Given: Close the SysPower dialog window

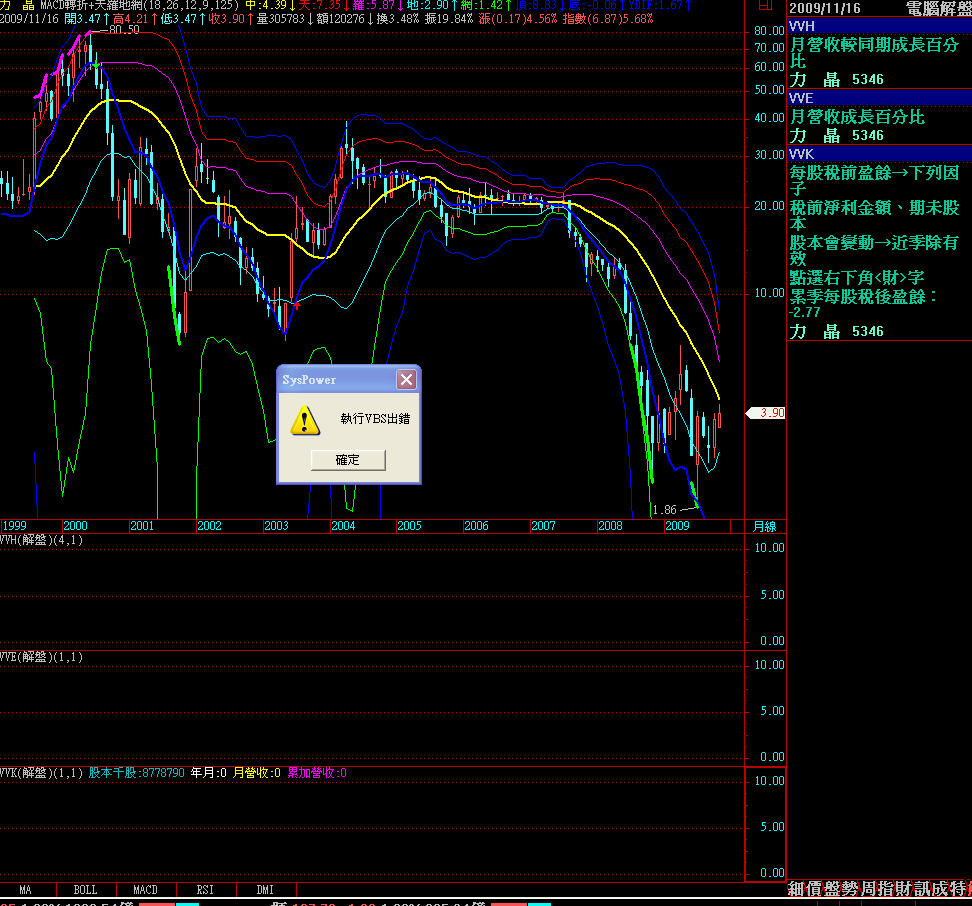Looking at the screenshot, I should click(x=406, y=380).
